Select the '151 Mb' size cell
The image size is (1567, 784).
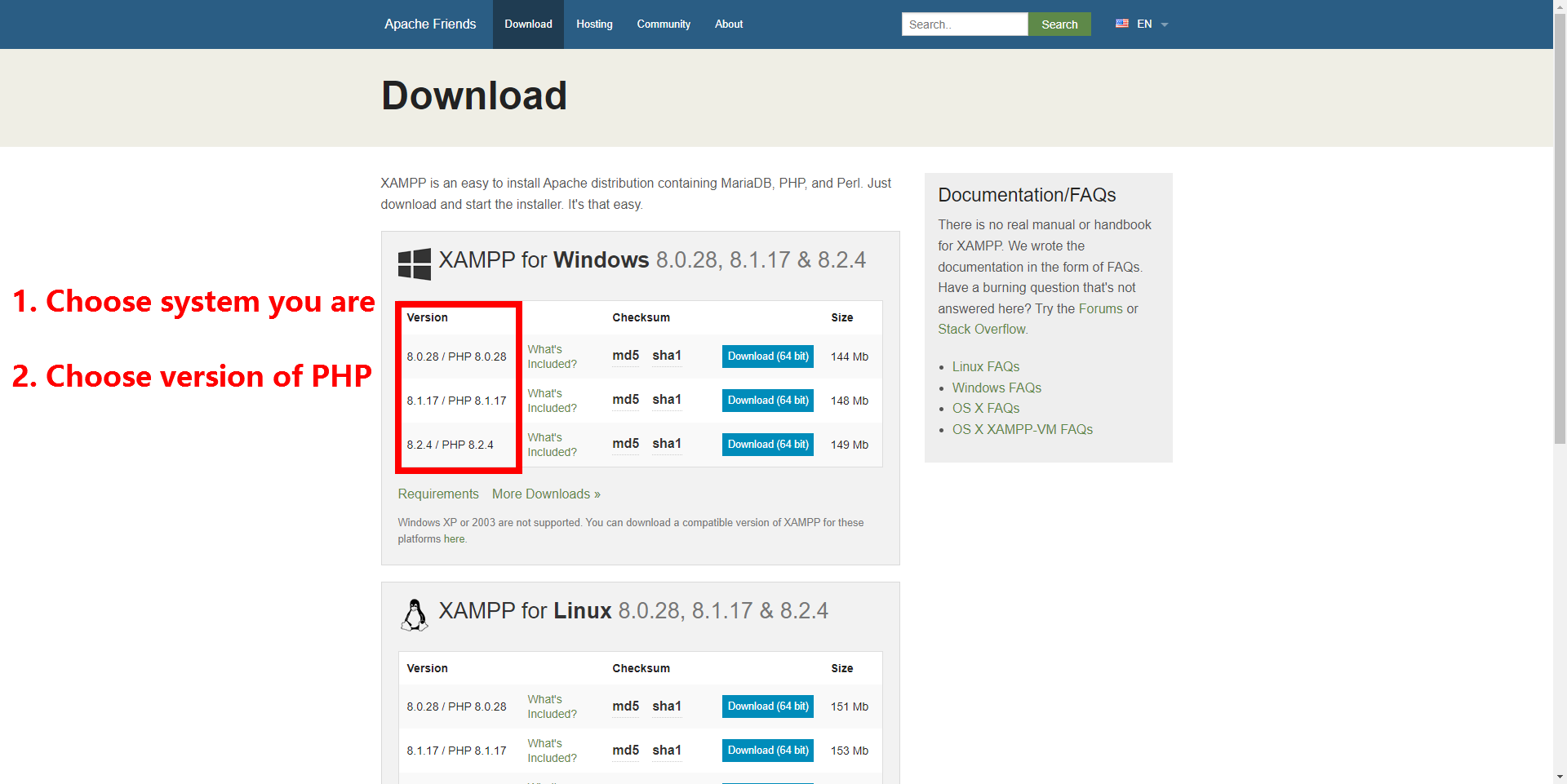coord(850,706)
